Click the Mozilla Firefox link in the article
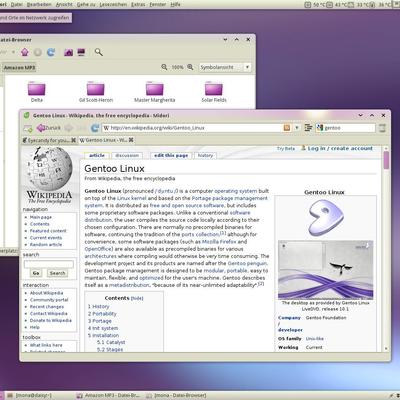 [x=219, y=242]
